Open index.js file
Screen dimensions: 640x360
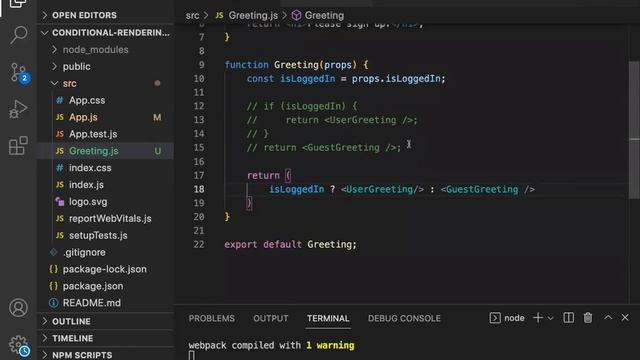point(105,184)
